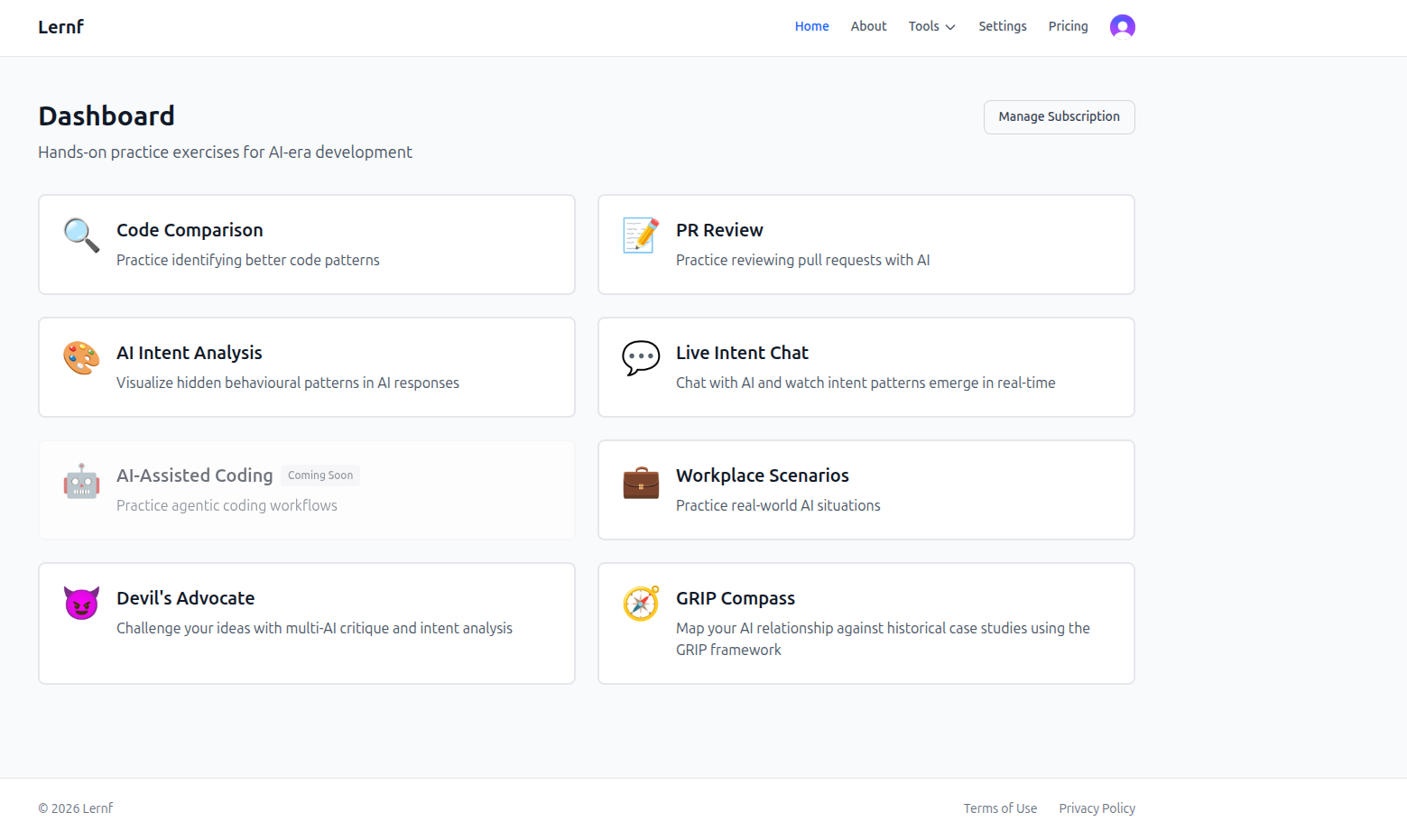1407x840 pixels.
Task: Click the Lernf logo
Action: 61,27
